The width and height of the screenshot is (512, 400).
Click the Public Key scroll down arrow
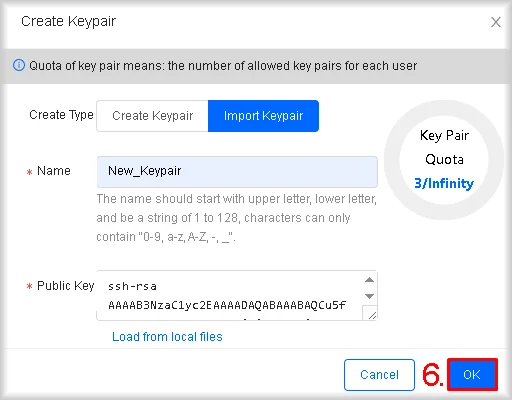[369, 296]
